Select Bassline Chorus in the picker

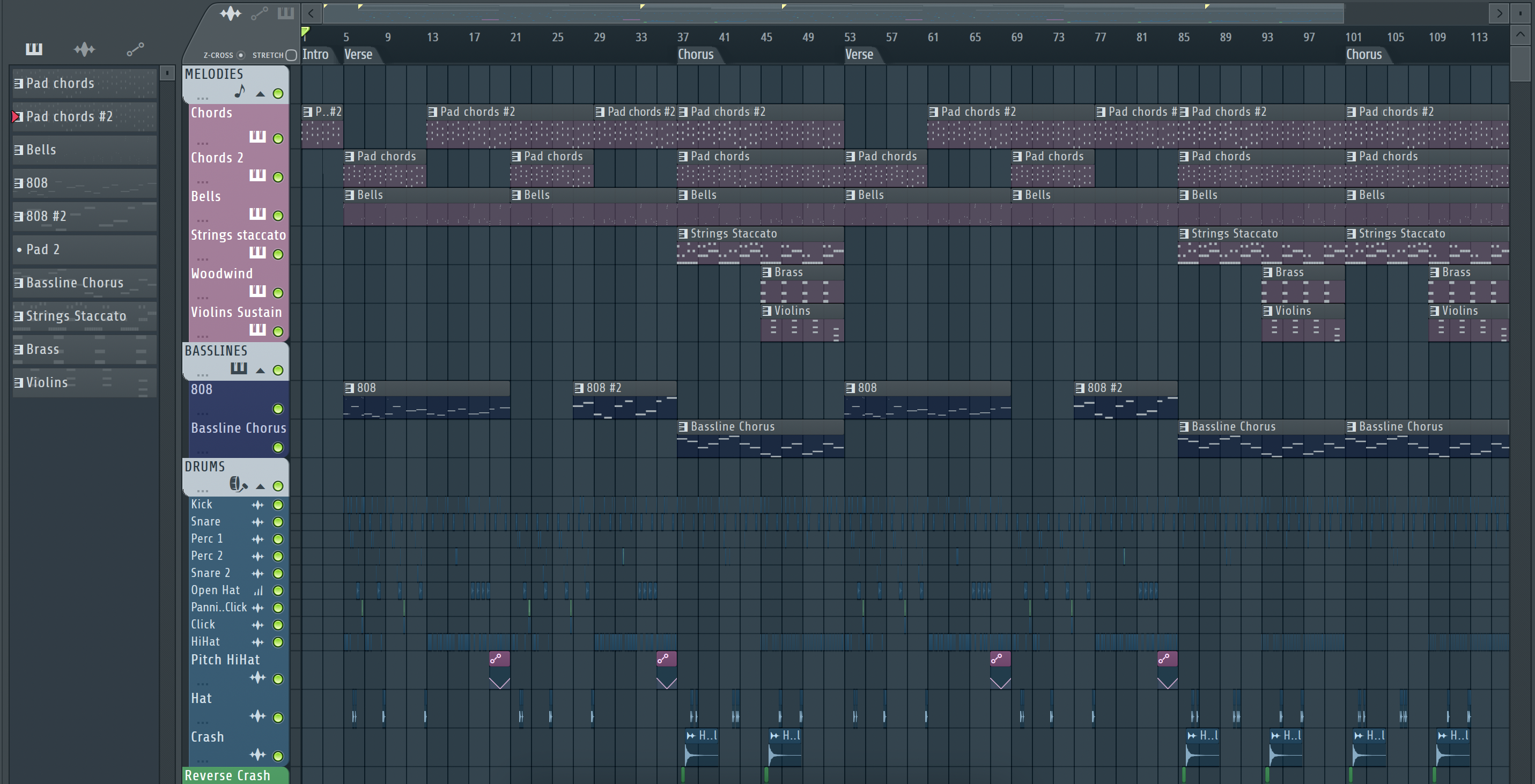pyautogui.click(x=85, y=283)
